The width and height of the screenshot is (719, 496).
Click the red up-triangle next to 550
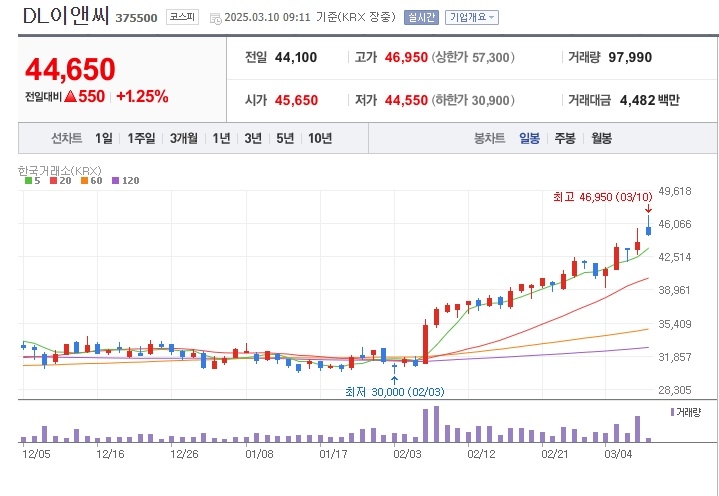[70, 96]
